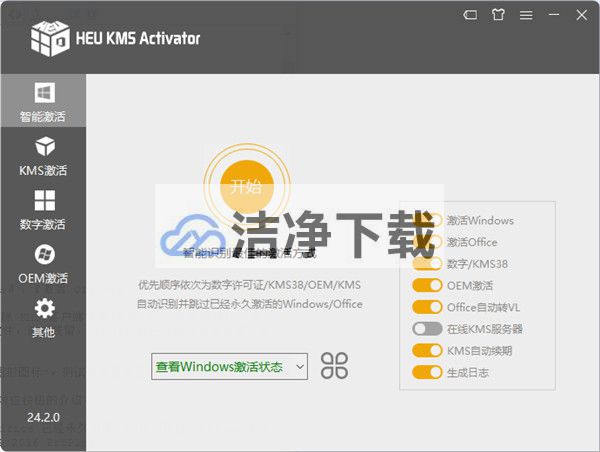This screenshot has width=600, height=452.
Task: Toggle the 激活Windows switch
Action: (x=427, y=220)
